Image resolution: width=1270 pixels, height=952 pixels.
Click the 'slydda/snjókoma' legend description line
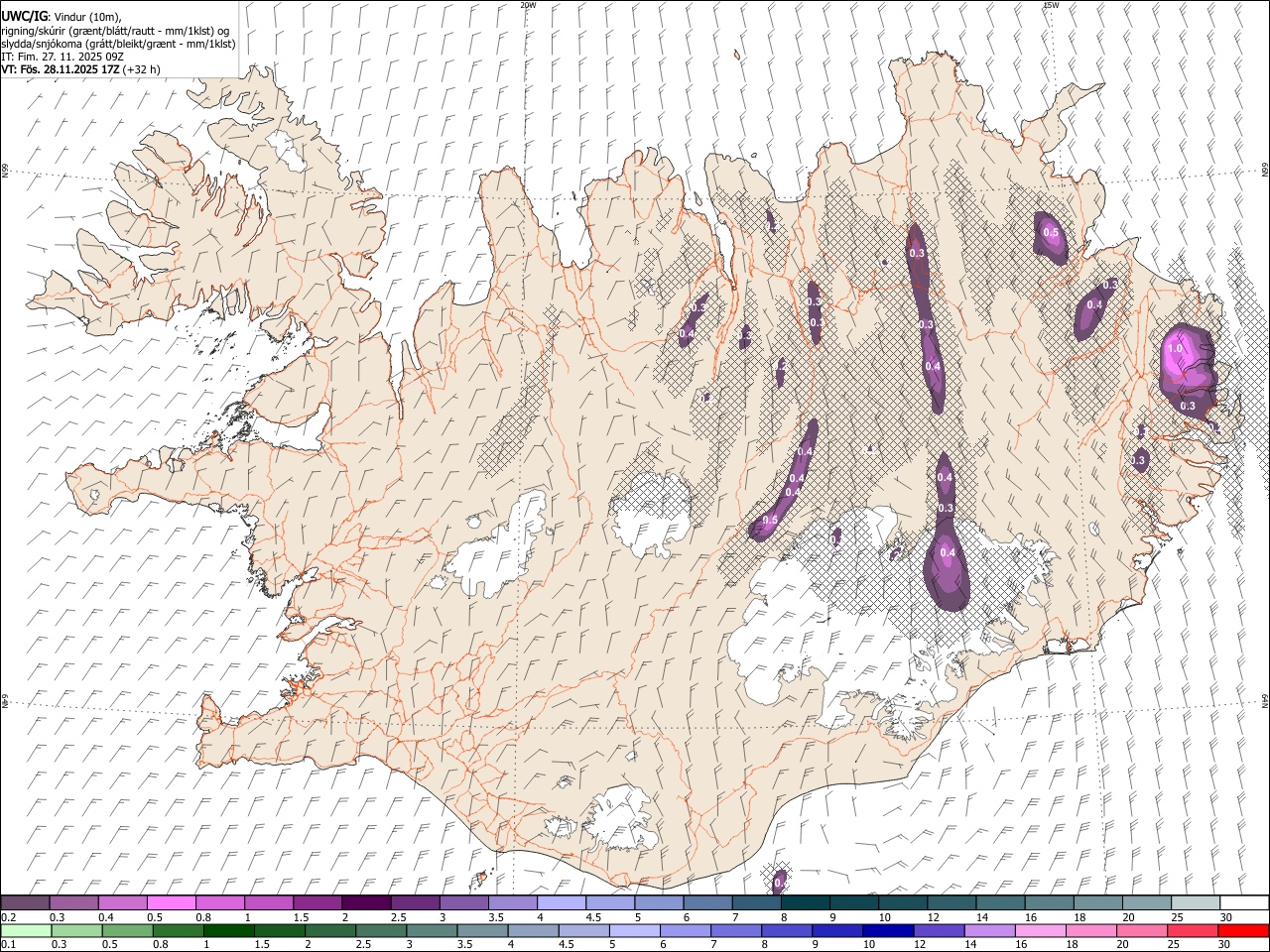[118, 44]
